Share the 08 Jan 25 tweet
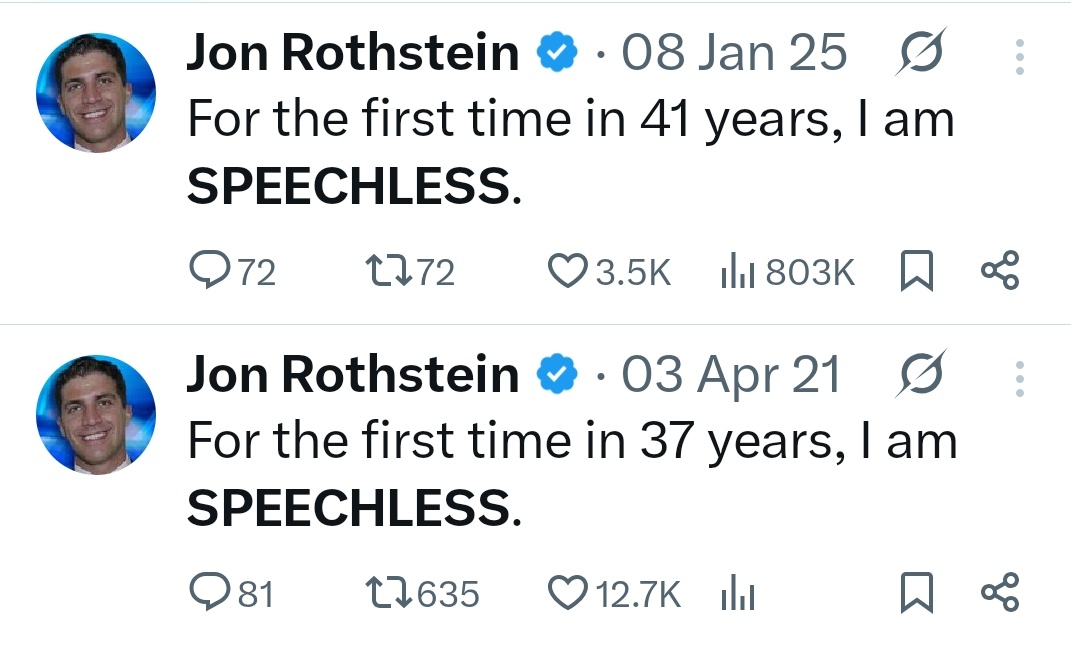The width and height of the screenshot is (1071, 646). pyautogui.click(x=999, y=271)
